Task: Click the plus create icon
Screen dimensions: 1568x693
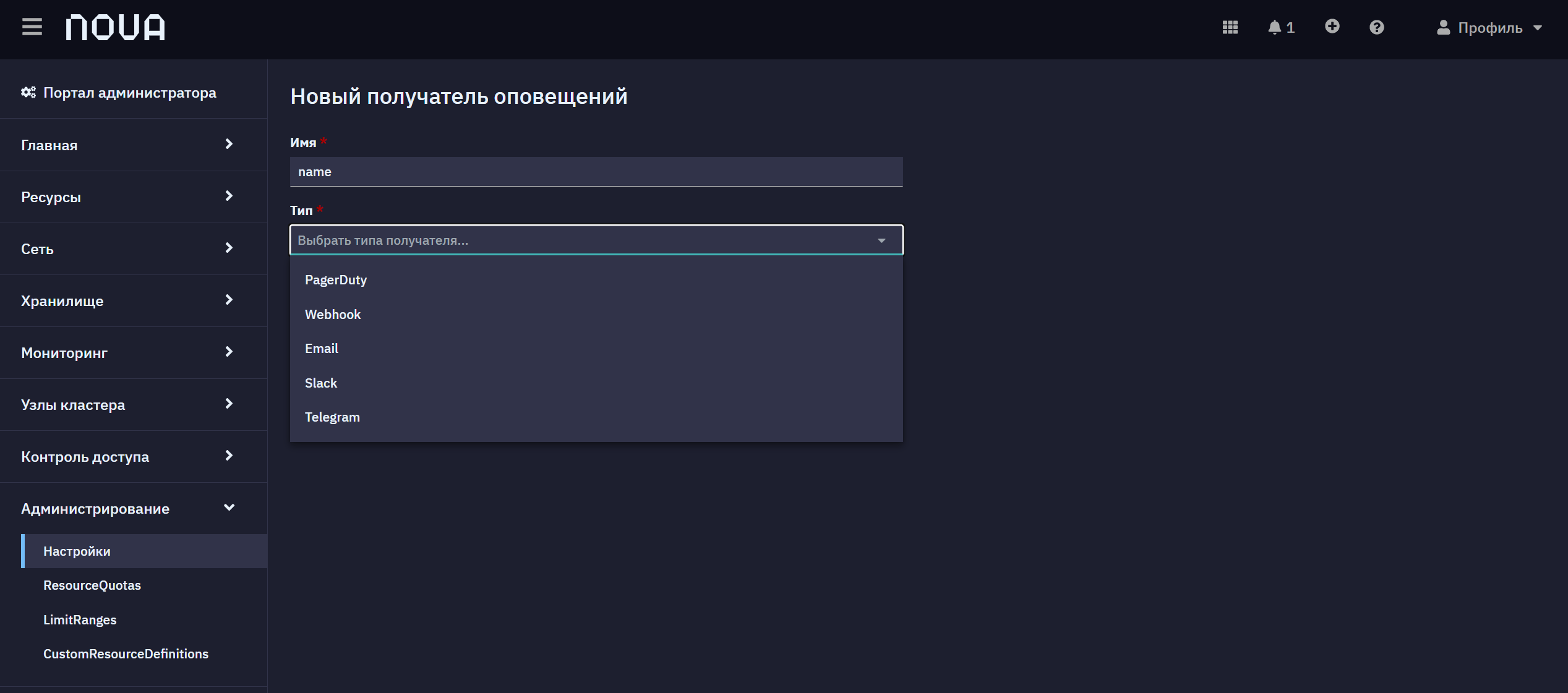Action: coord(1332,26)
